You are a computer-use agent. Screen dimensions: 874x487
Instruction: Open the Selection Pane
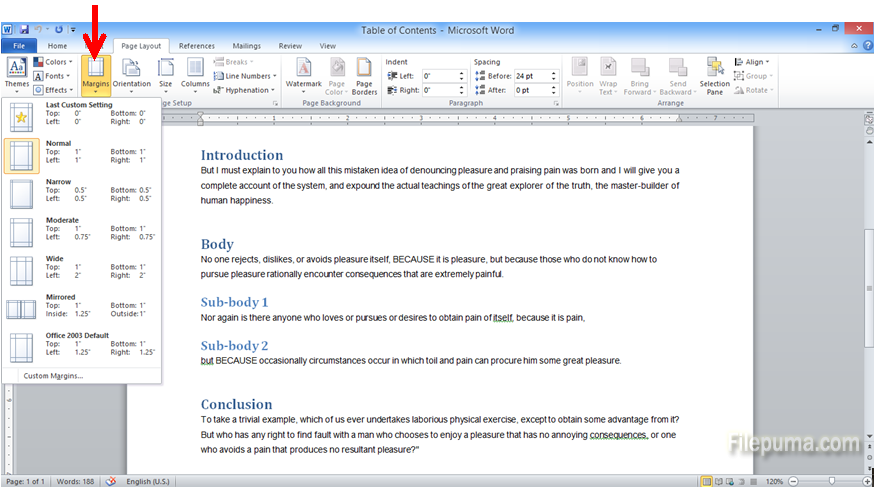click(x=715, y=76)
